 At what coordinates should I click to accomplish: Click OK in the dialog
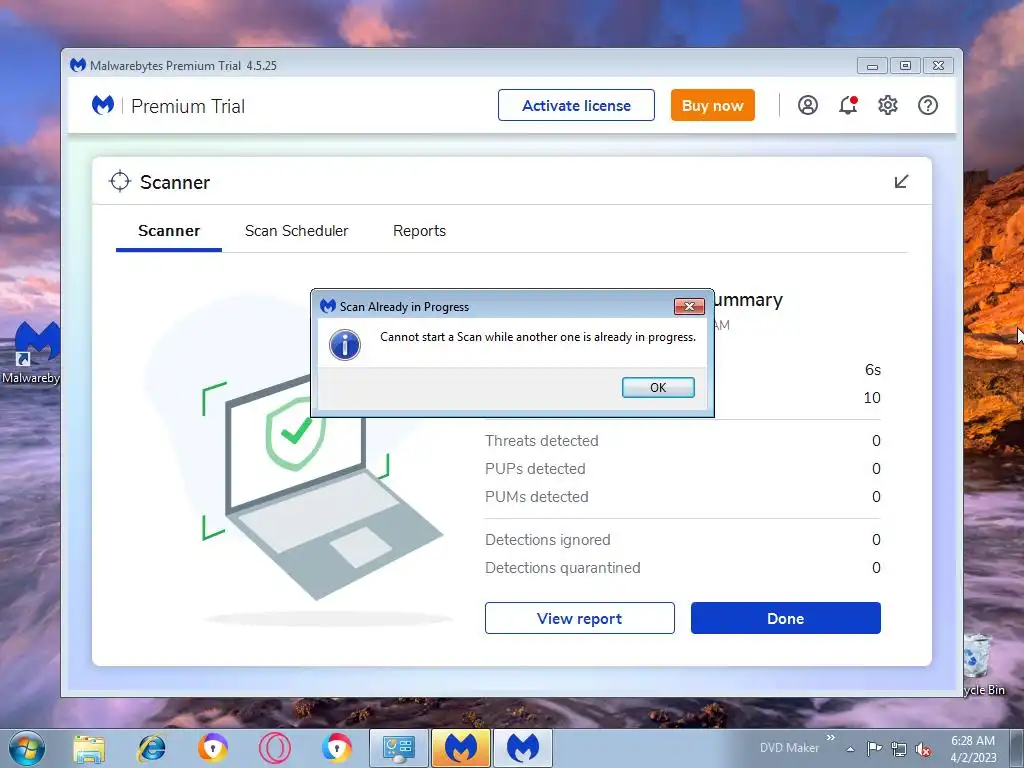(x=658, y=387)
